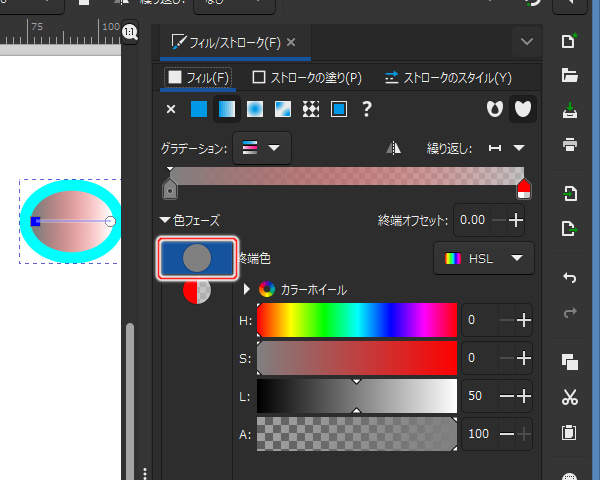Image resolution: width=600 pixels, height=480 pixels.
Task: Decrease the A value with minus
Action: [507, 434]
